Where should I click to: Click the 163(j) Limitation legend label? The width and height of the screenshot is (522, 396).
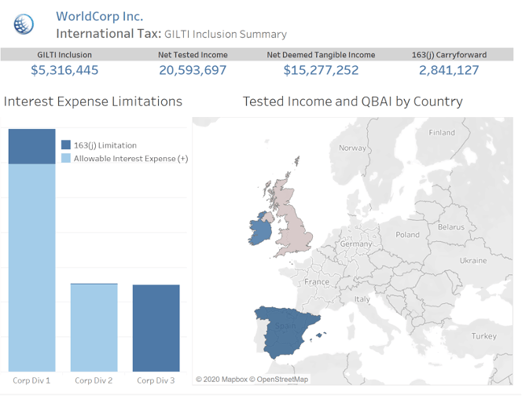(x=105, y=145)
